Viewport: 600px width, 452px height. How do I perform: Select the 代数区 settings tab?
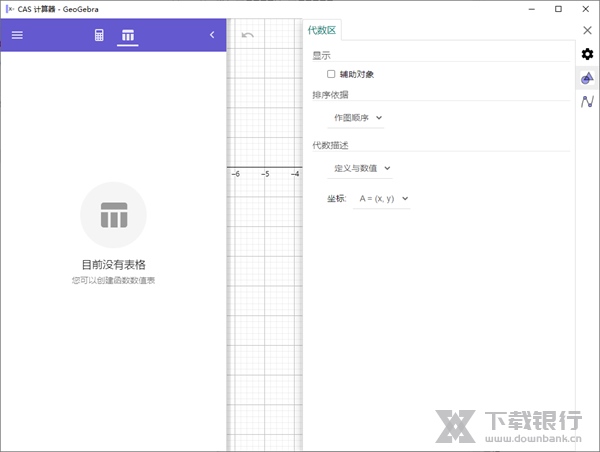point(322,30)
